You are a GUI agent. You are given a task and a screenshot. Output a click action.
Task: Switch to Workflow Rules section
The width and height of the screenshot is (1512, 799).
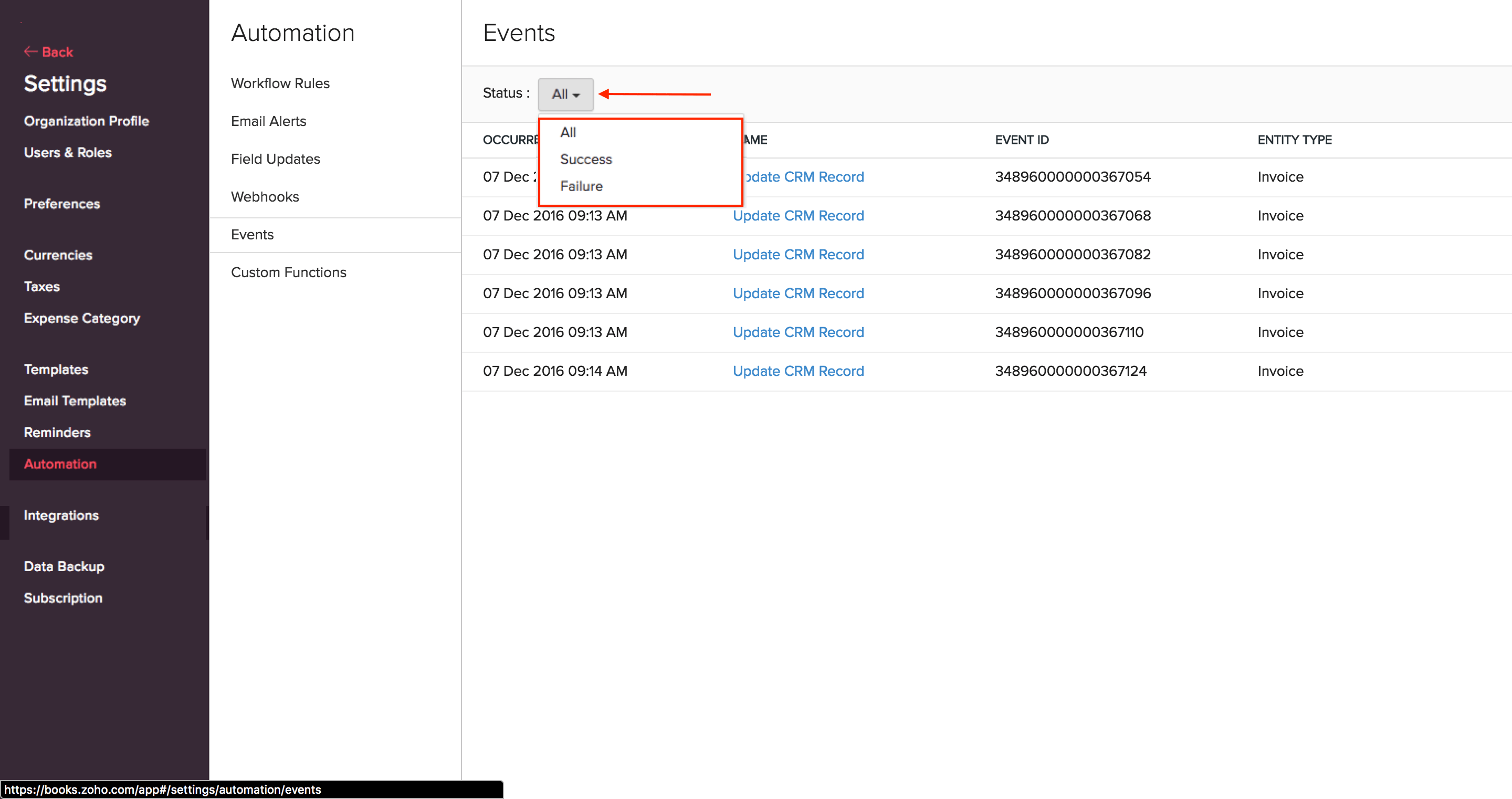point(280,83)
